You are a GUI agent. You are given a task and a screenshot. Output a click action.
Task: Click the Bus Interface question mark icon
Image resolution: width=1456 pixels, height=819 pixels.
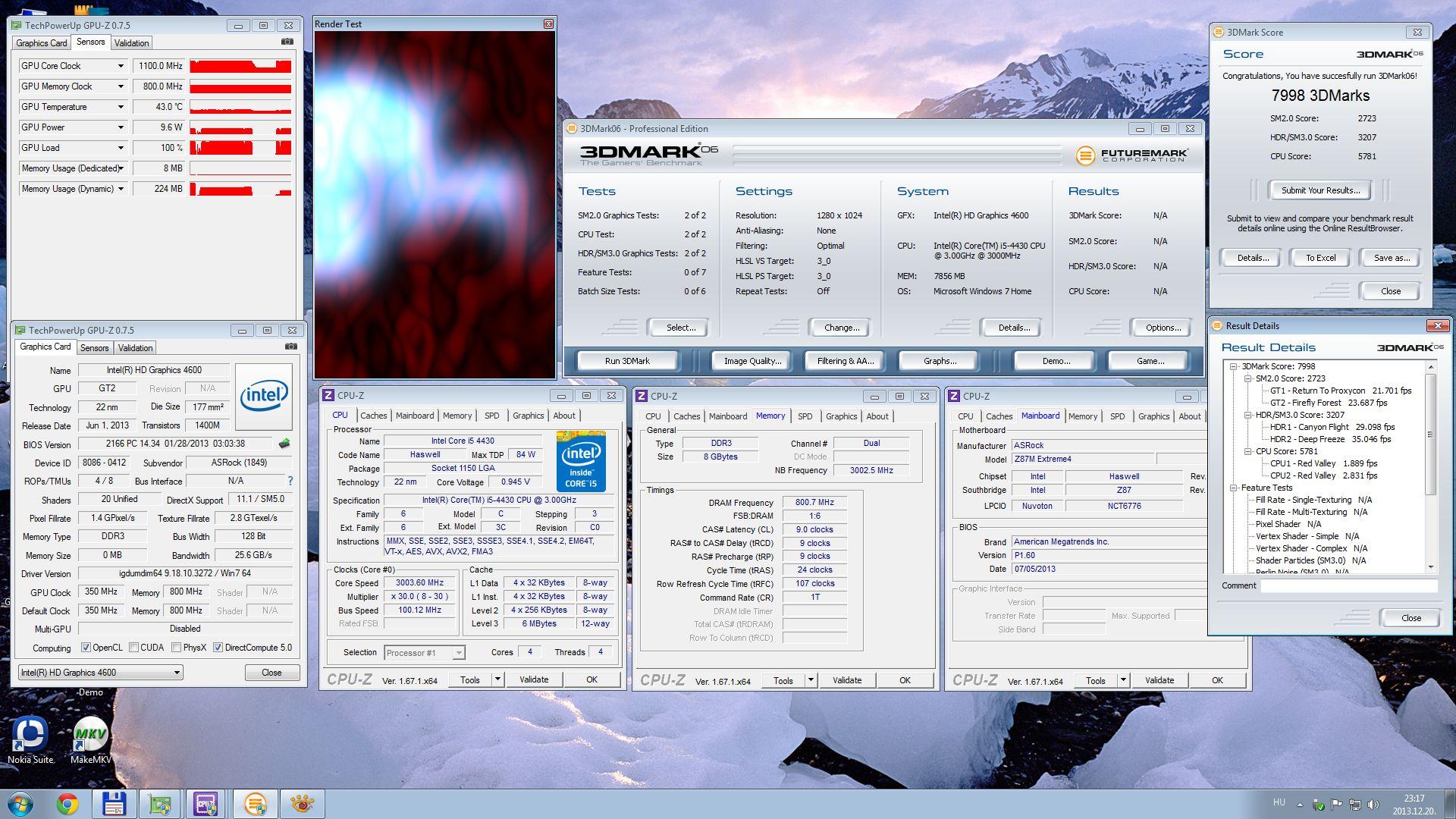290,481
